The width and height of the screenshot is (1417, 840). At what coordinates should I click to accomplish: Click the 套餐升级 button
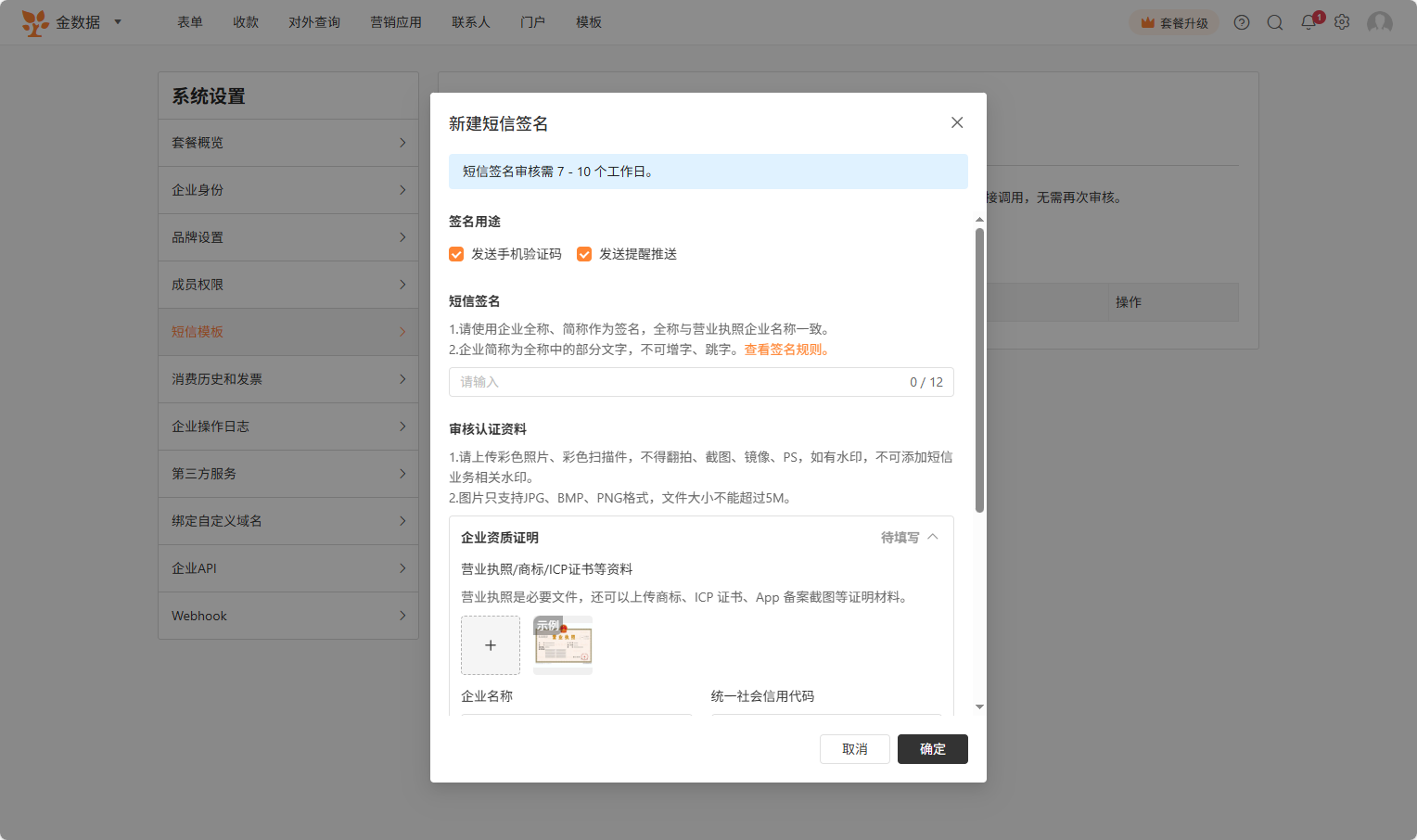pos(1174,23)
